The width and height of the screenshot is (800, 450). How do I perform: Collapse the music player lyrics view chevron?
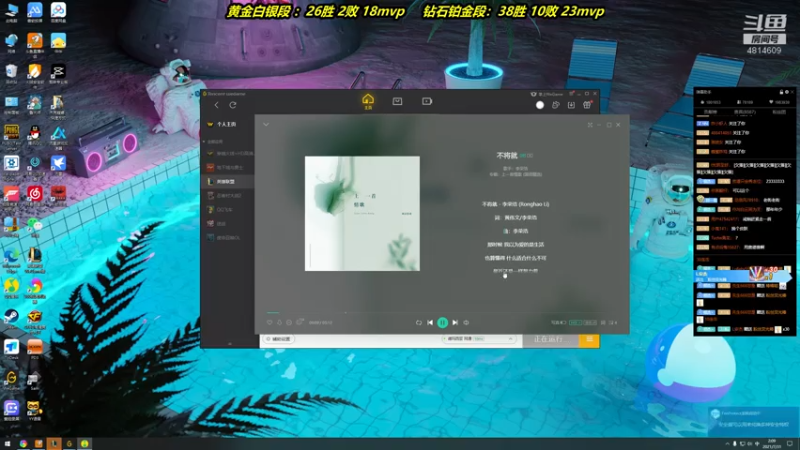(x=266, y=124)
